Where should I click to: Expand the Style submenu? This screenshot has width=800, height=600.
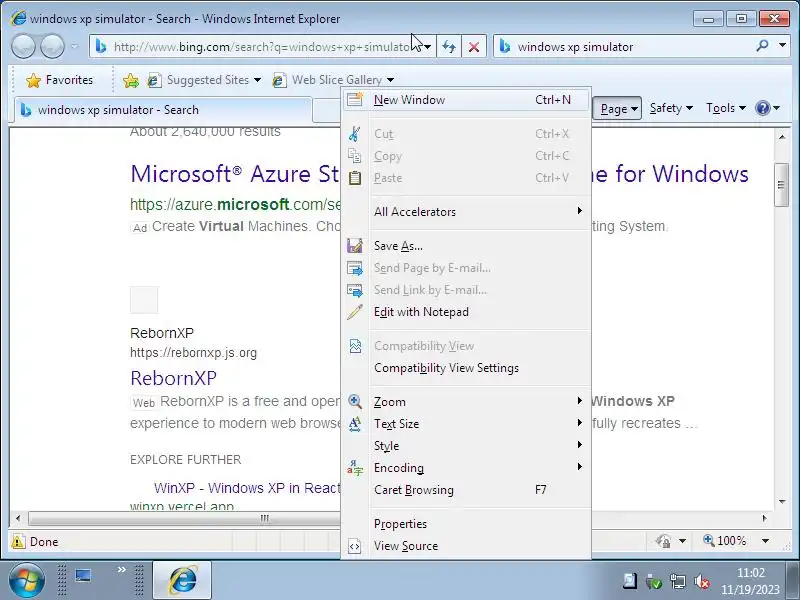pos(466,445)
